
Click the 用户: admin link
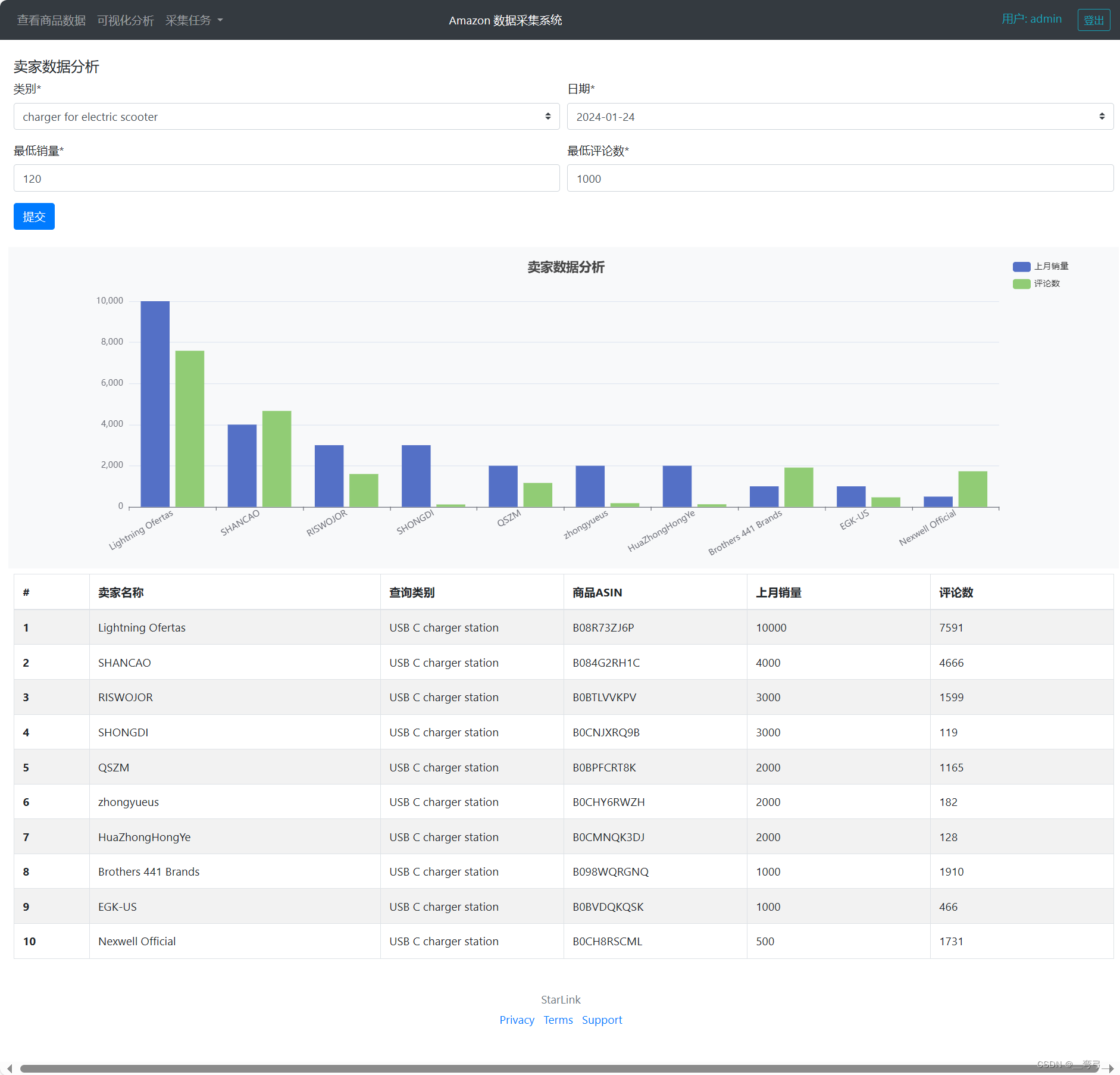point(1031,19)
